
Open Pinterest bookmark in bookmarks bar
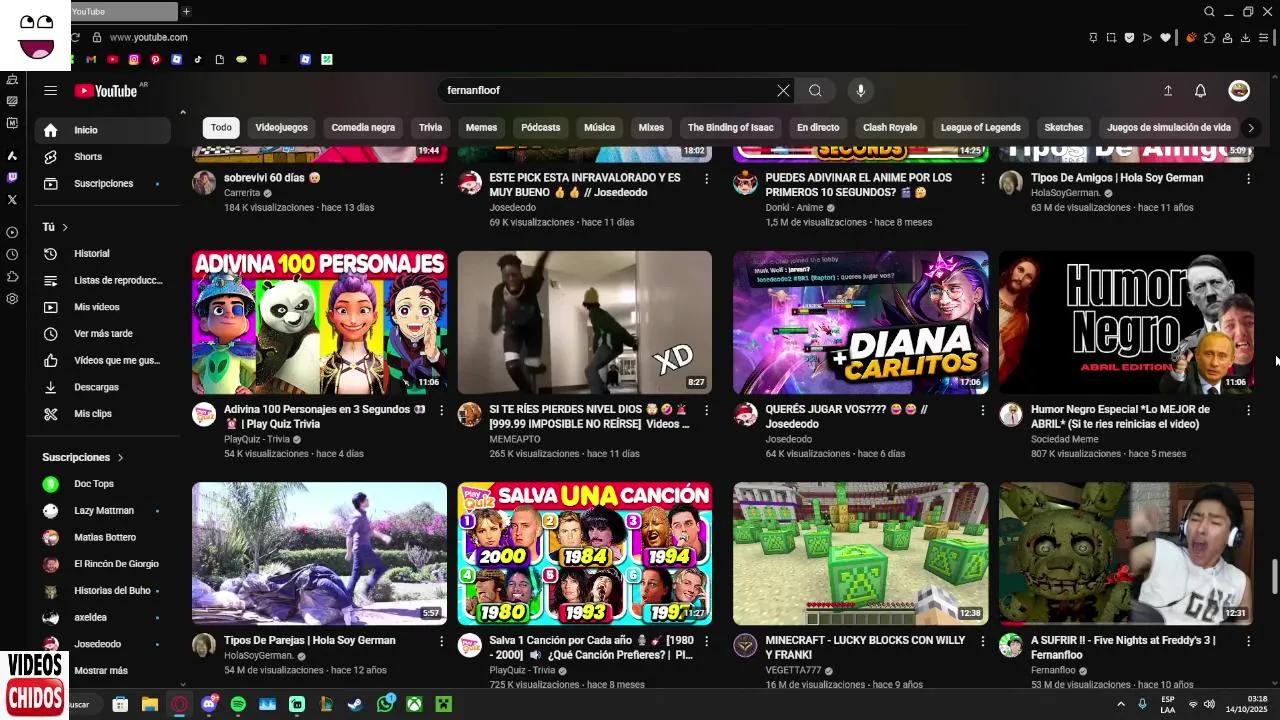click(155, 59)
